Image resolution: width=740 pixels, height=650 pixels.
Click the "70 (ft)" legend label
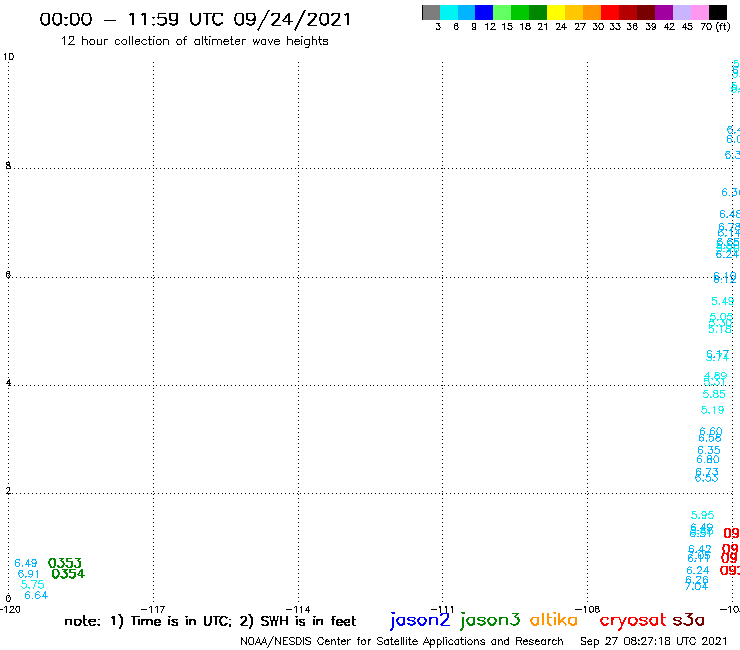[x=715, y=27]
